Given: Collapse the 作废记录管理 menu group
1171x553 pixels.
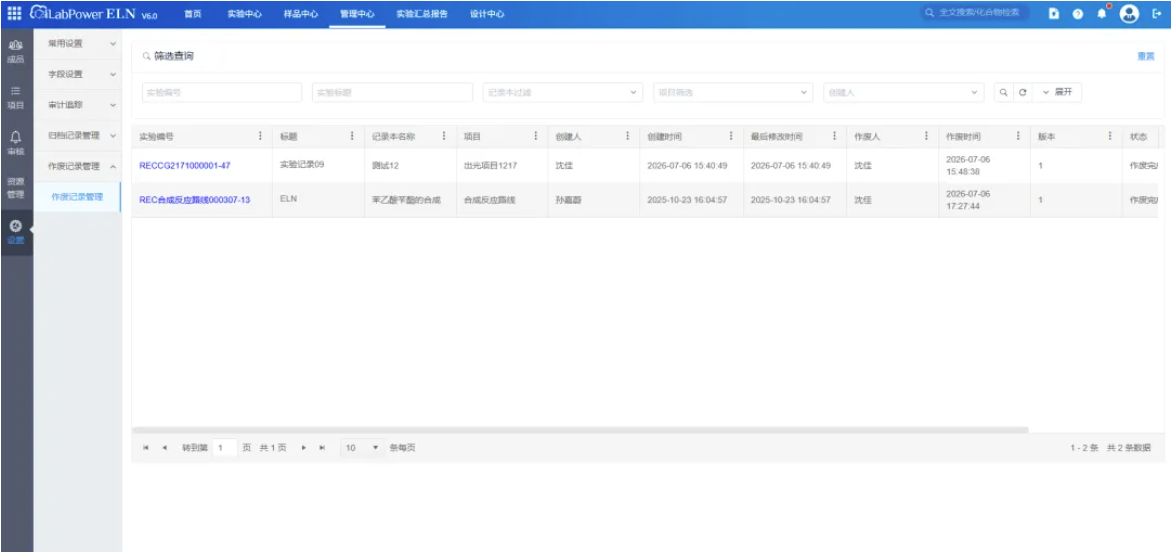Looking at the screenshot, I should pos(78,166).
